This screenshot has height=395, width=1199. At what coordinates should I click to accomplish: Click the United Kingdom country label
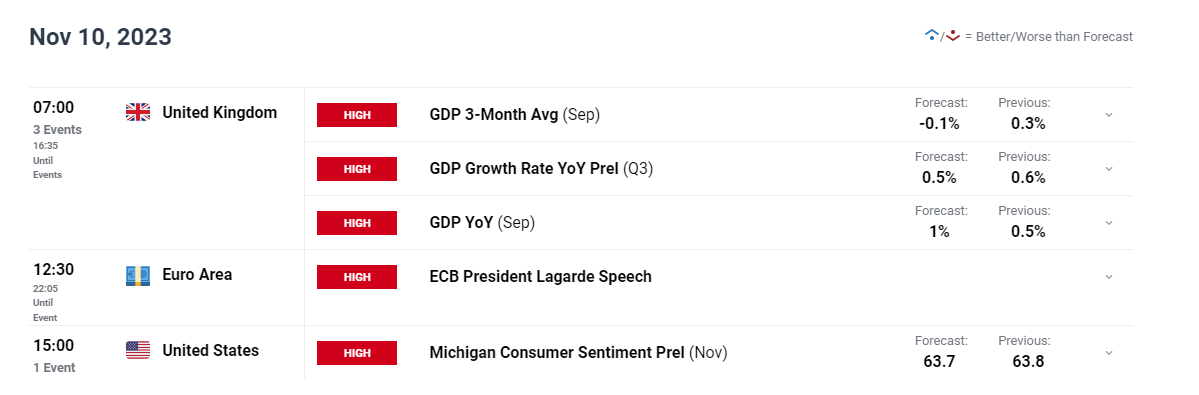pyautogui.click(x=219, y=113)
